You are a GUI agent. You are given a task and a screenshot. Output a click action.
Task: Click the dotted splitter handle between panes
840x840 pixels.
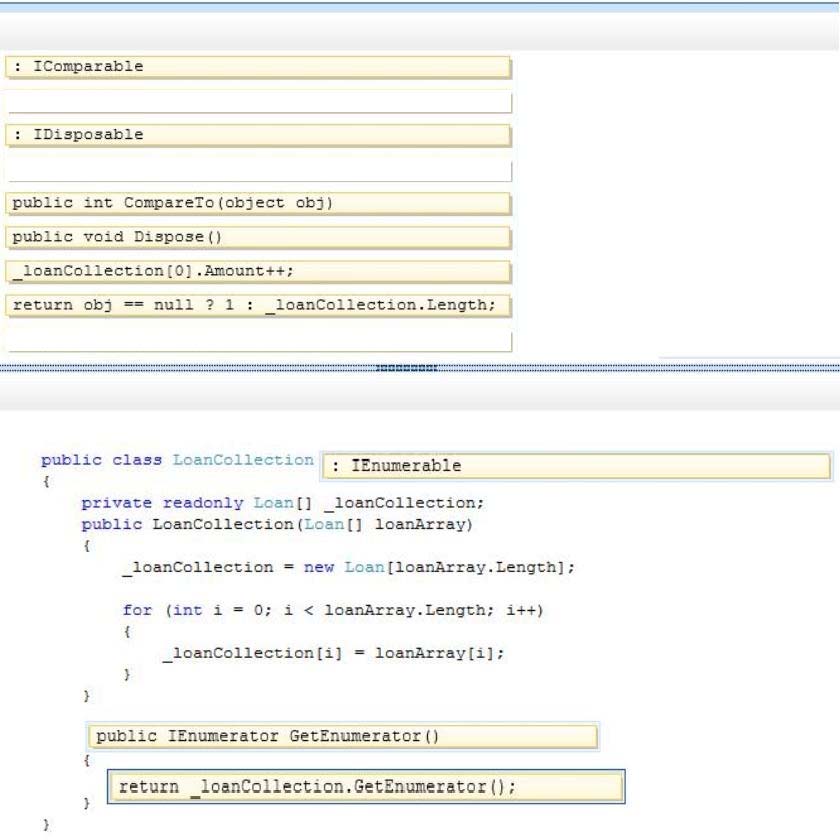click(407, 368)
